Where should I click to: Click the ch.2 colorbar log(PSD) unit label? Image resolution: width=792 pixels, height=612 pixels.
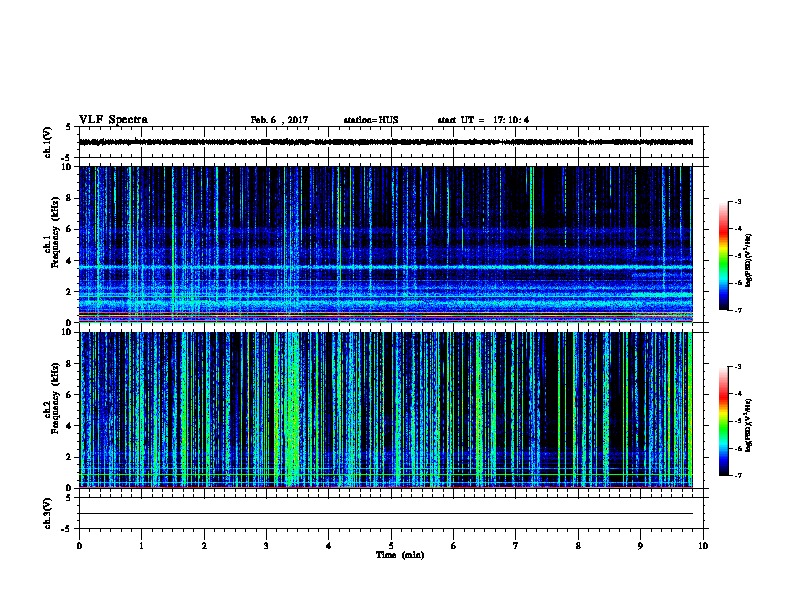pyautogui.click(x=748, y=425)
